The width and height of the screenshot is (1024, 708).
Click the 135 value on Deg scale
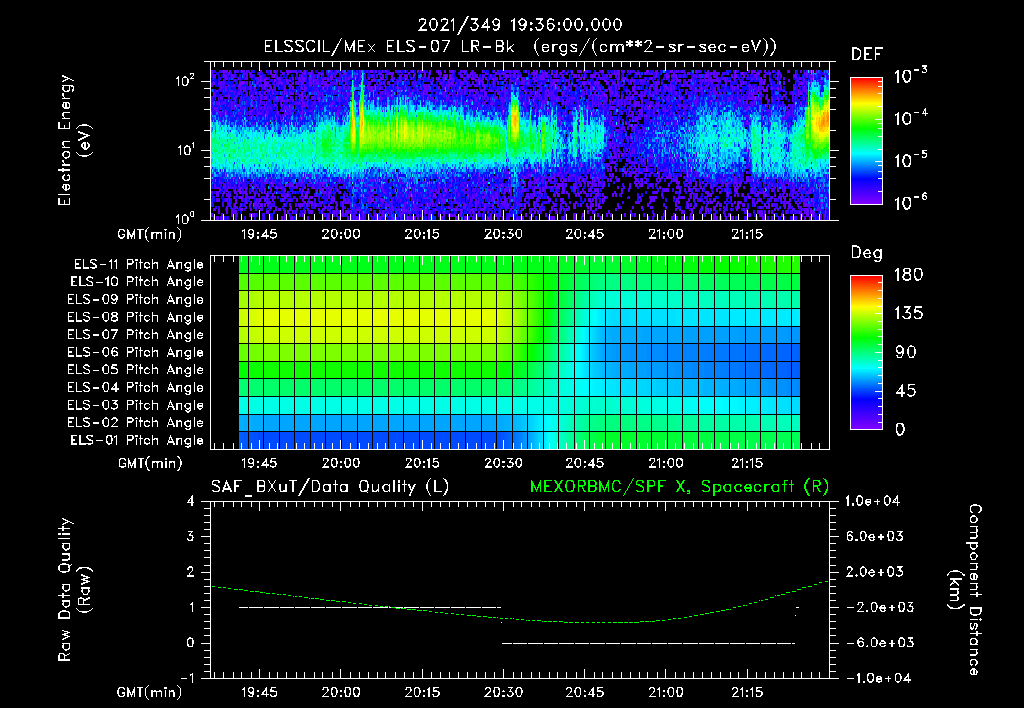(x=908, y=313)
